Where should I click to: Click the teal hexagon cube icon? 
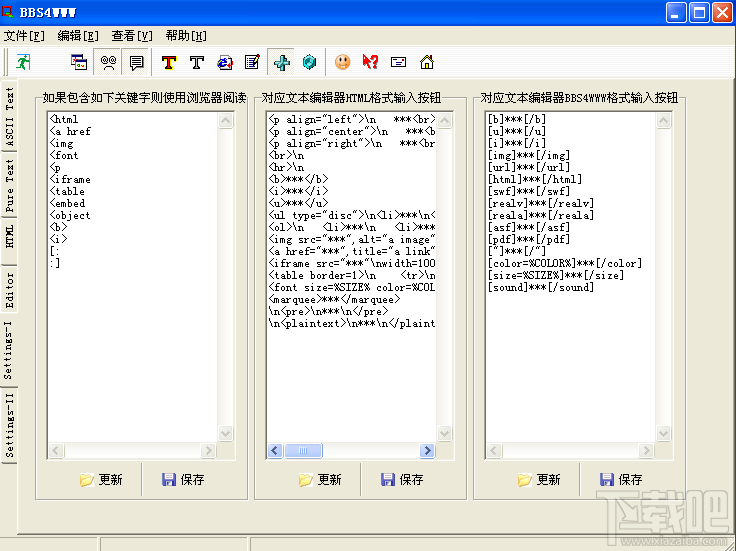(x=309, y=62)
